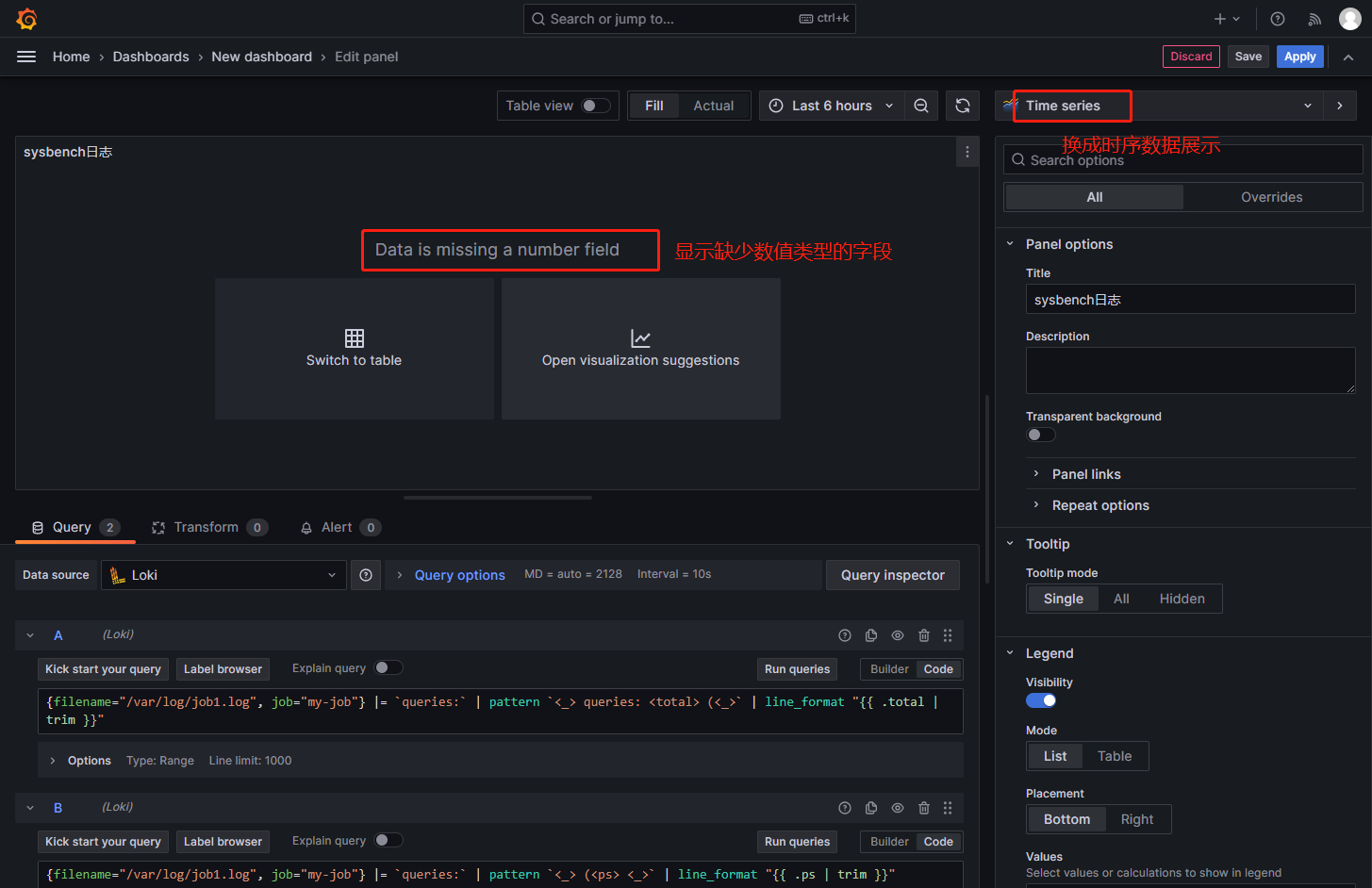The image size is (1372, 888).
Task: Collapse query B row
Action: (30, 808)
